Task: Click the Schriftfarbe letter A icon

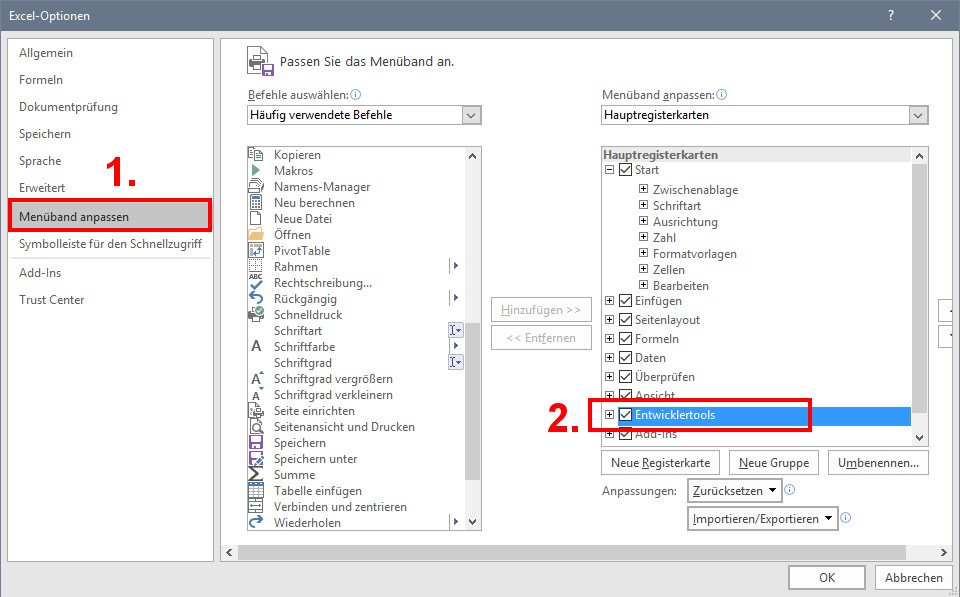Action: (256, 347)
